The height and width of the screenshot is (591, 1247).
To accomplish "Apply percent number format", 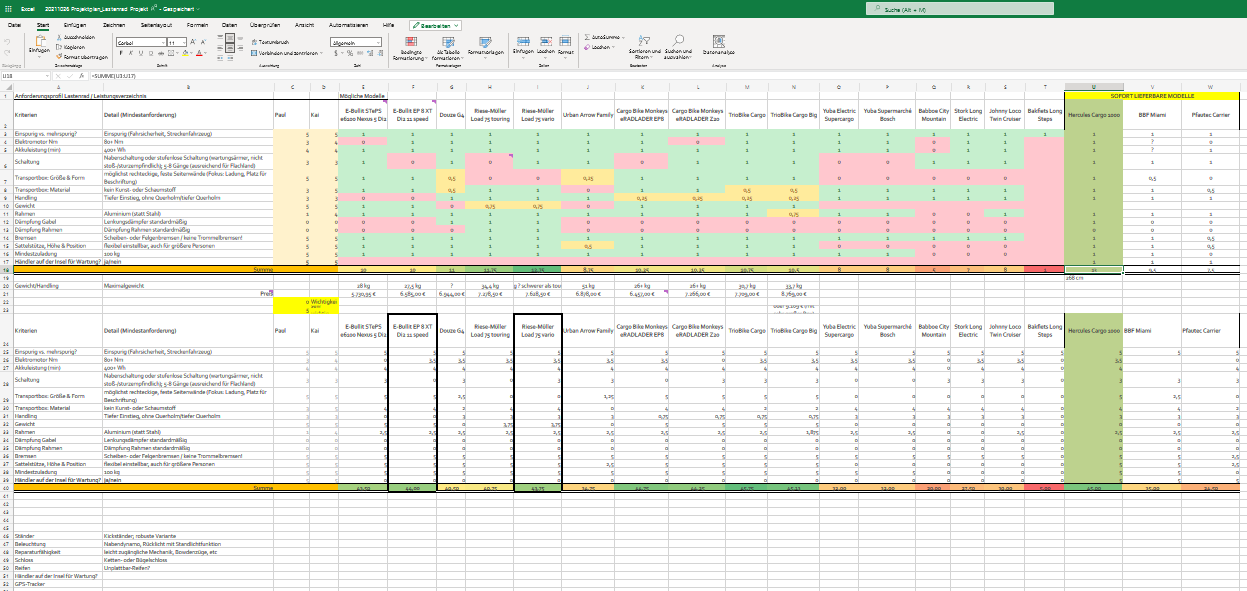I will tap(348, 54).
